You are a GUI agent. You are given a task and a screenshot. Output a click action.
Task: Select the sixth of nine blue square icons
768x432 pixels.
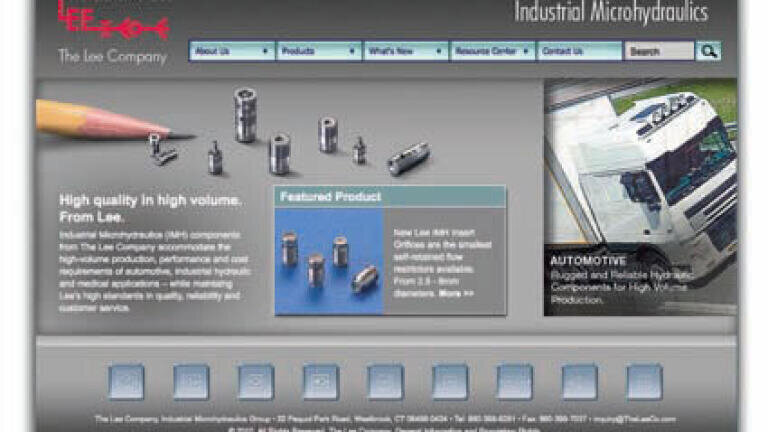450,382
